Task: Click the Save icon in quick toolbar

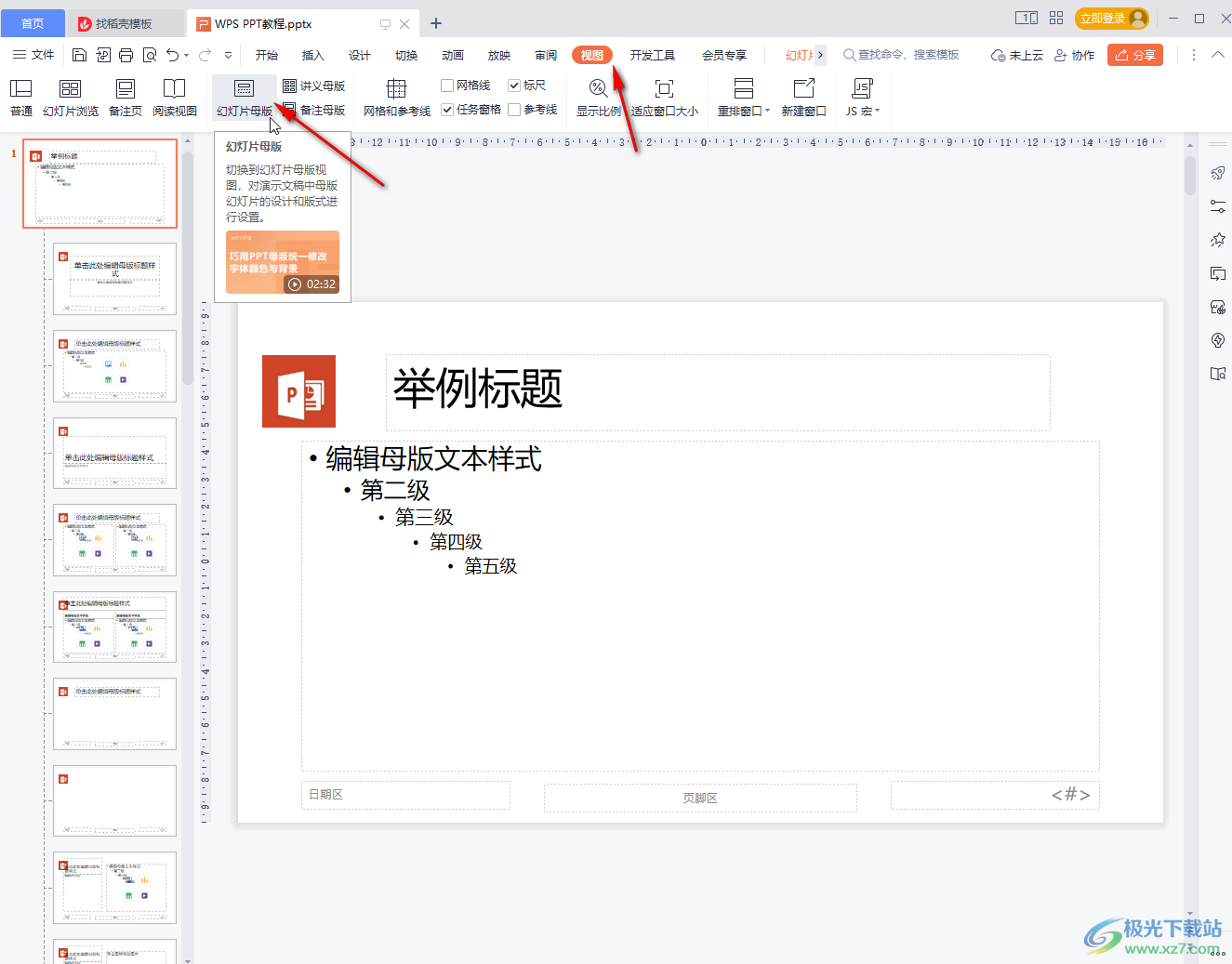Action: (x=80, y=55)
